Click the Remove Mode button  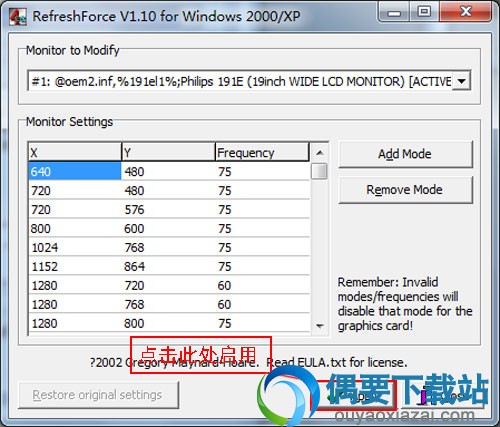405,190
